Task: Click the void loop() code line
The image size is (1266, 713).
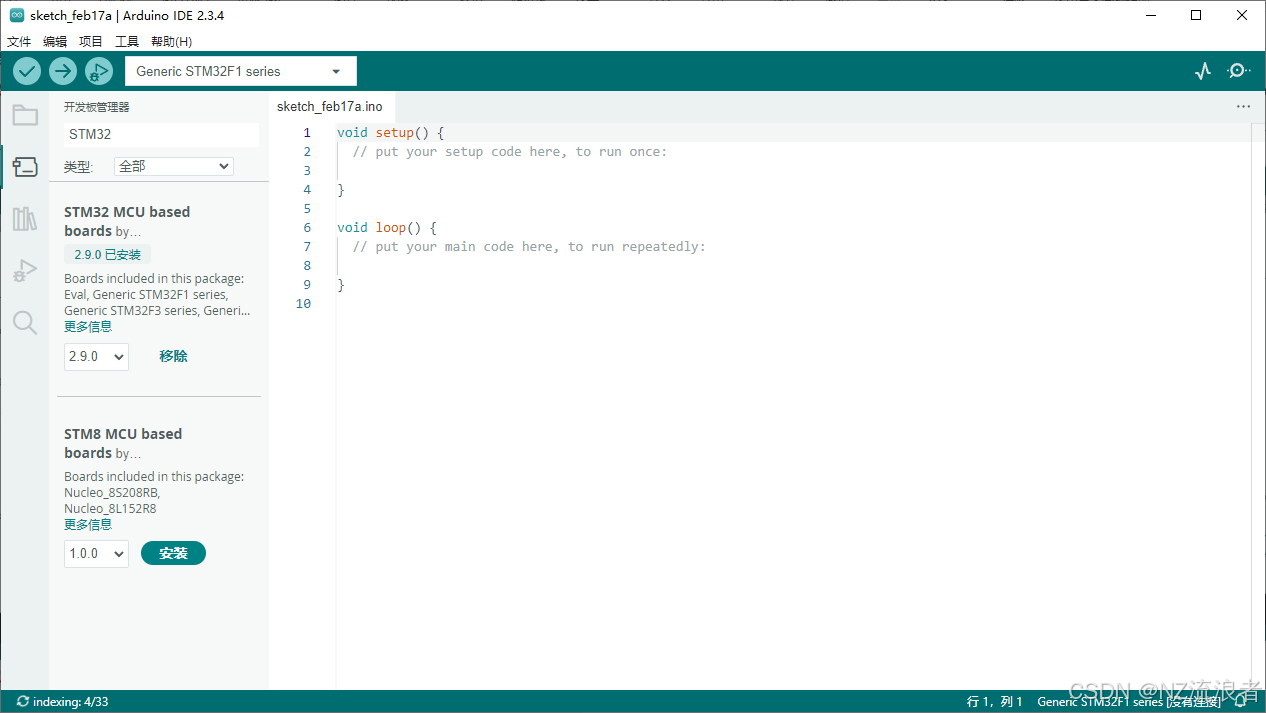Action: (386, 227)
